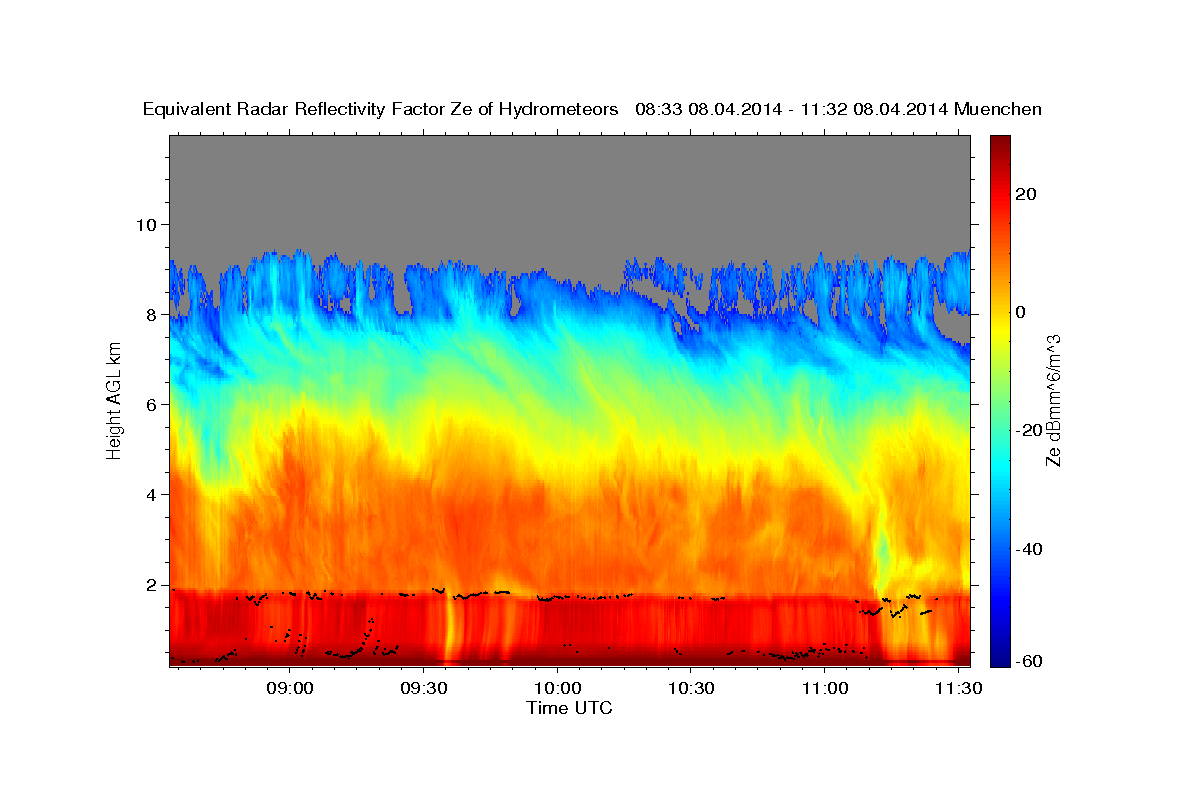Click the 09:30 time tick label
1200x800 pixels.
(424, 689)
